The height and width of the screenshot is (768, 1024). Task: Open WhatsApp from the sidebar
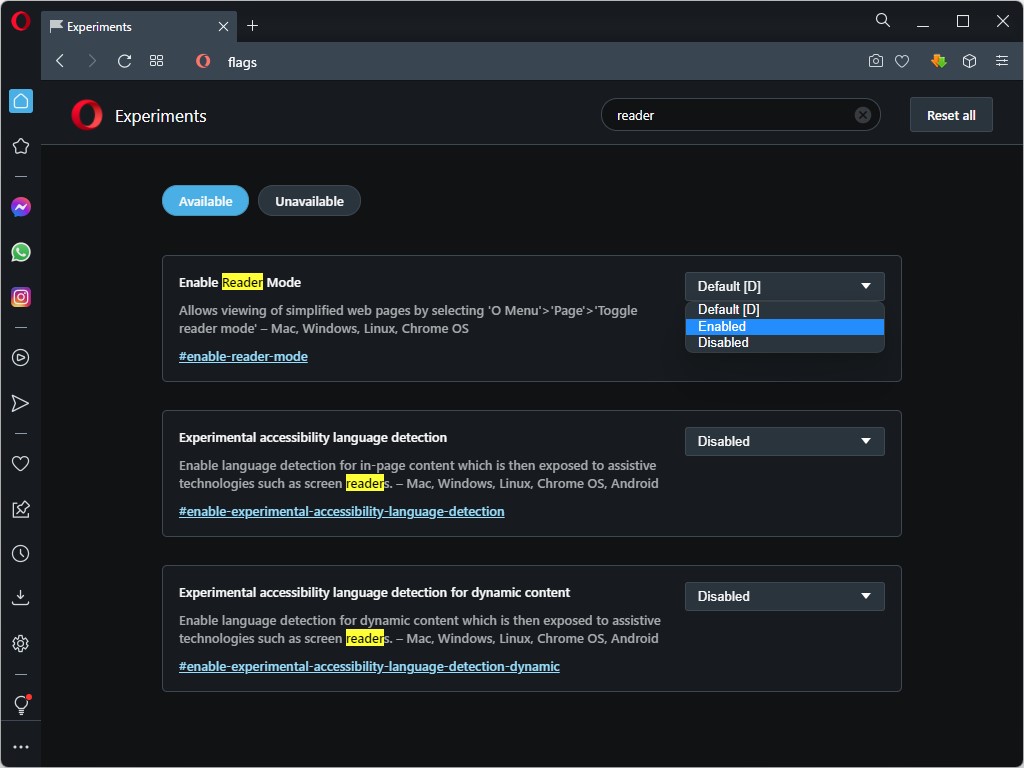pos(20,252)
